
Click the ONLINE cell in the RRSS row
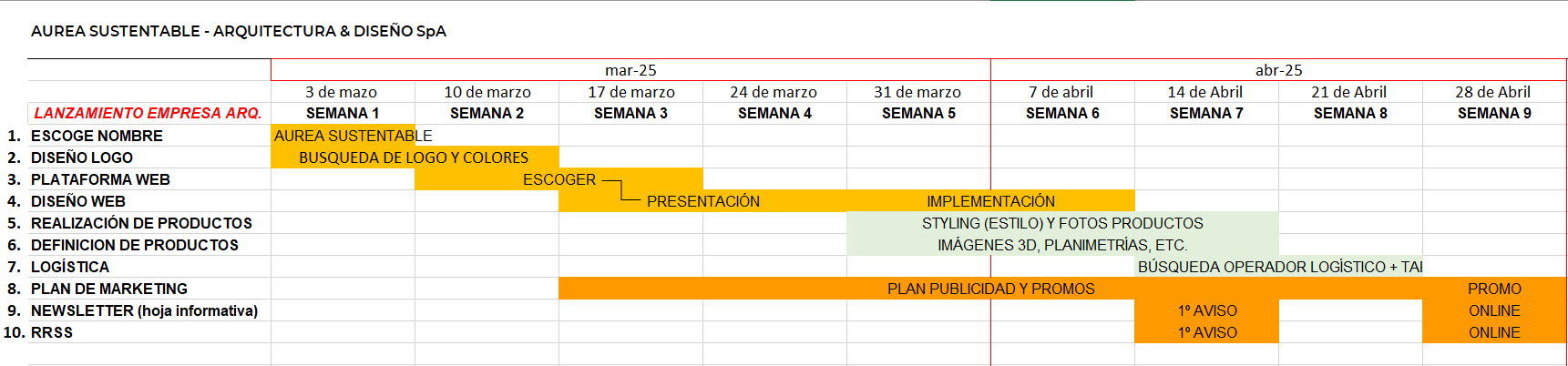coord(1494,332)
